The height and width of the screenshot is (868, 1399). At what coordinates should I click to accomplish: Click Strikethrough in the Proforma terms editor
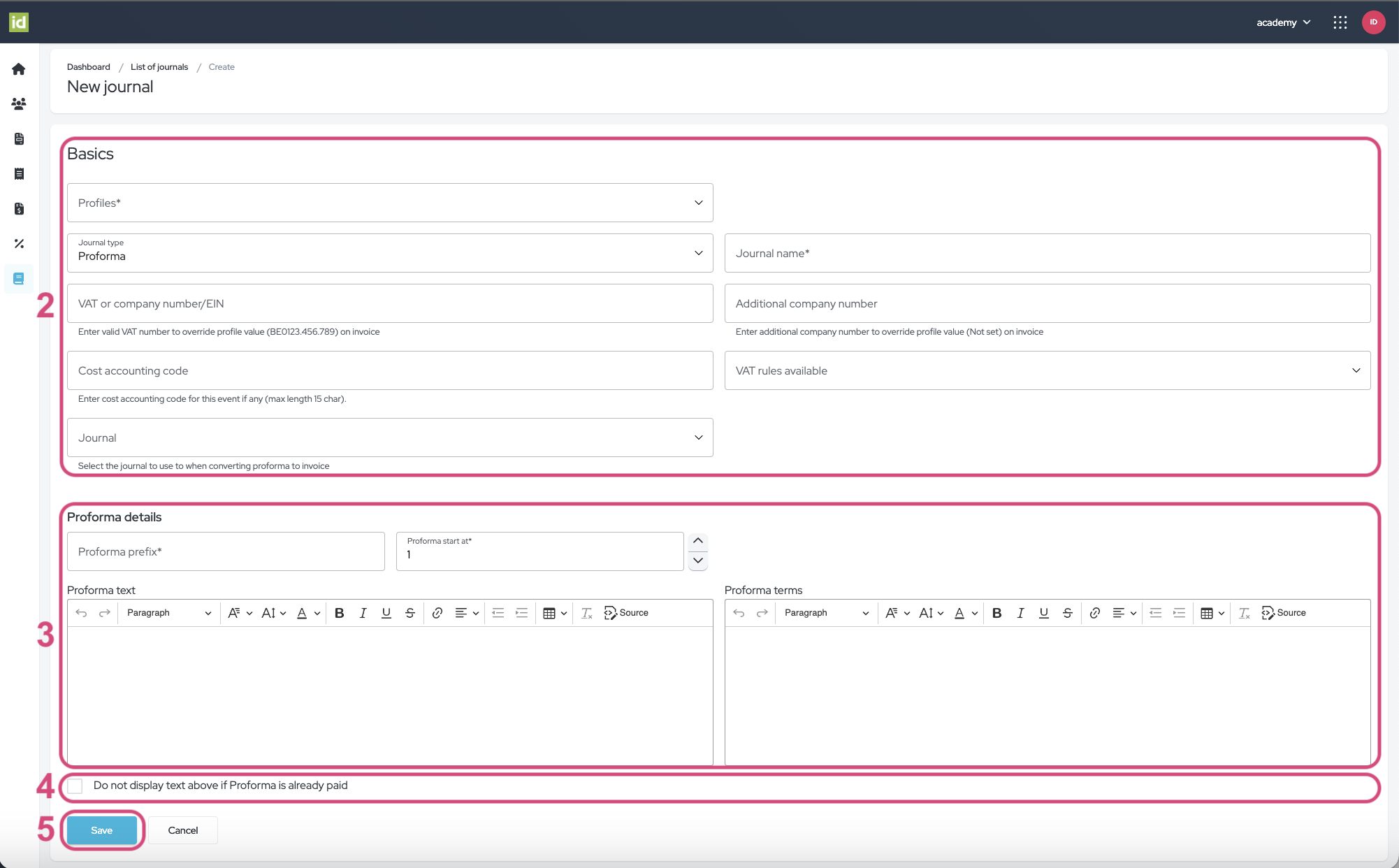coord(1067,613)
